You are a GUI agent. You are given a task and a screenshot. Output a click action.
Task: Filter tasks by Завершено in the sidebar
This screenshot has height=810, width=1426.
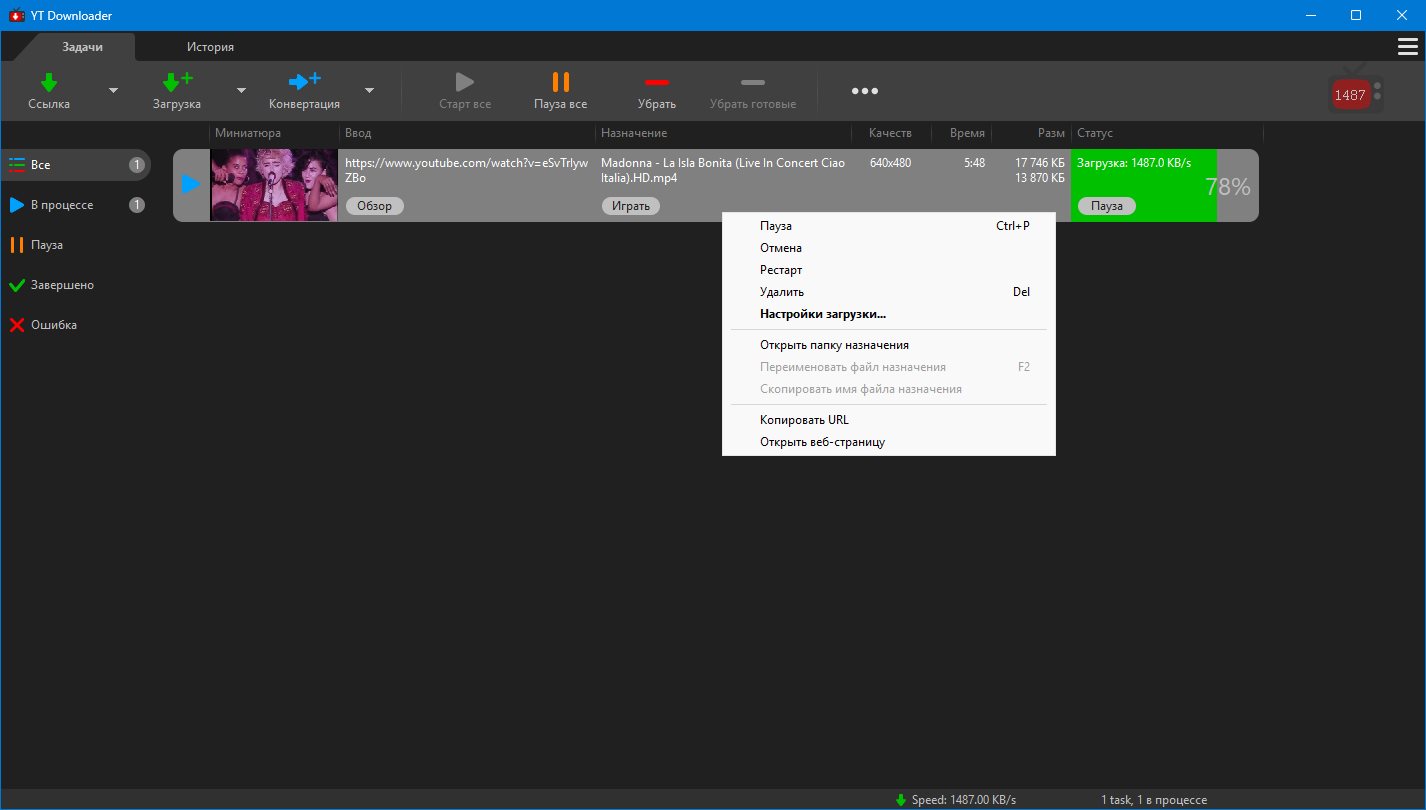pyautogui.click(x=62, y=285)
